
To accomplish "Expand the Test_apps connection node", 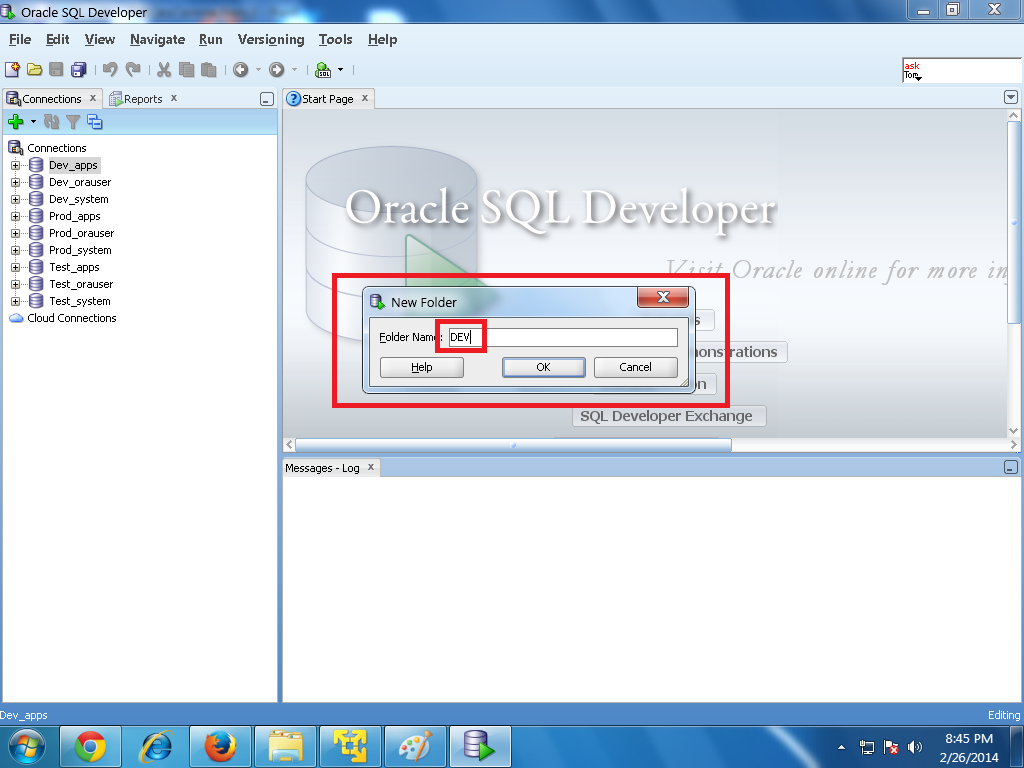I will [15, 267].
